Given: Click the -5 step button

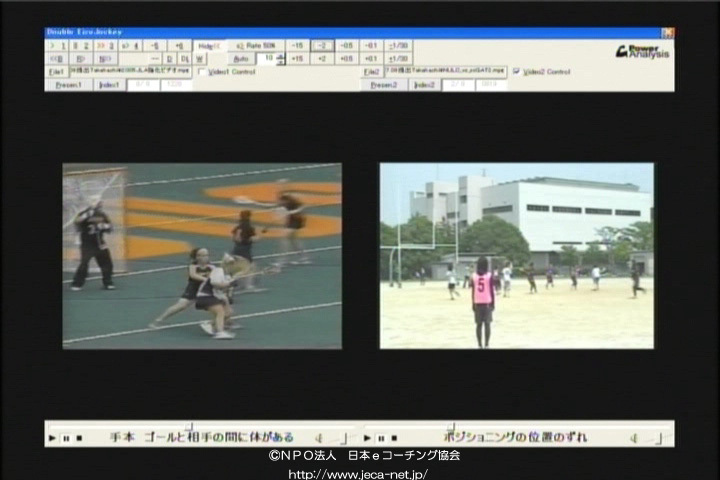Looking at the screenshot, I should [155, 46].
